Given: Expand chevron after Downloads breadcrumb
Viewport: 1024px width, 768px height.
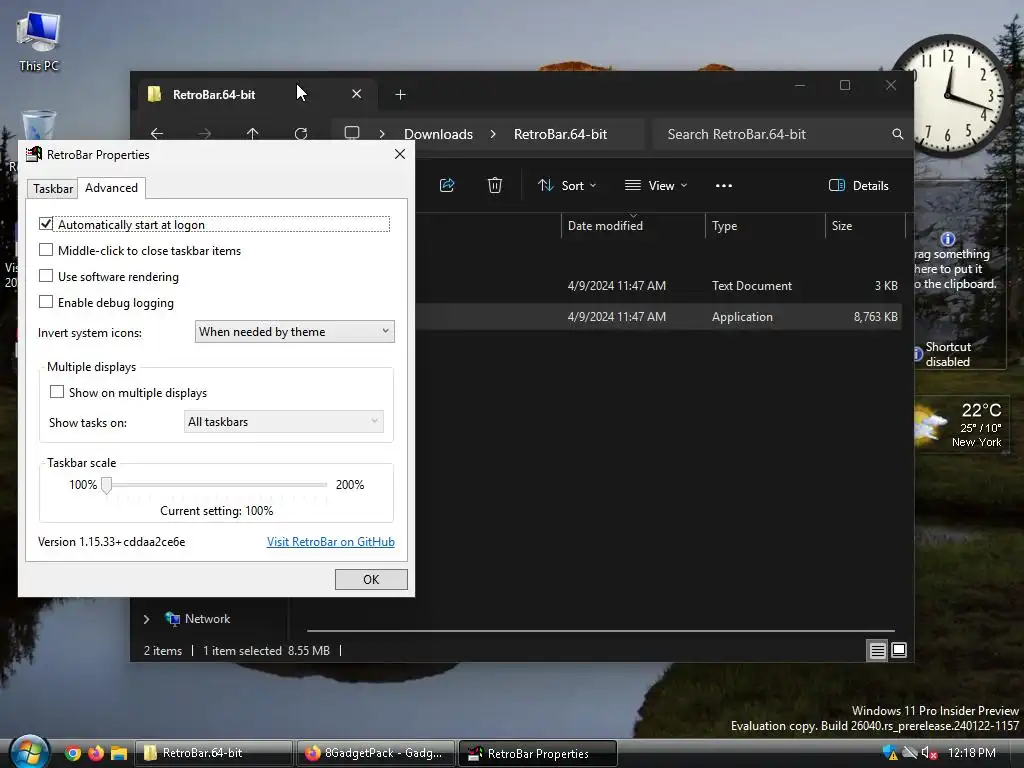Looking at the screenshot, I should click(x=493, y=134).
